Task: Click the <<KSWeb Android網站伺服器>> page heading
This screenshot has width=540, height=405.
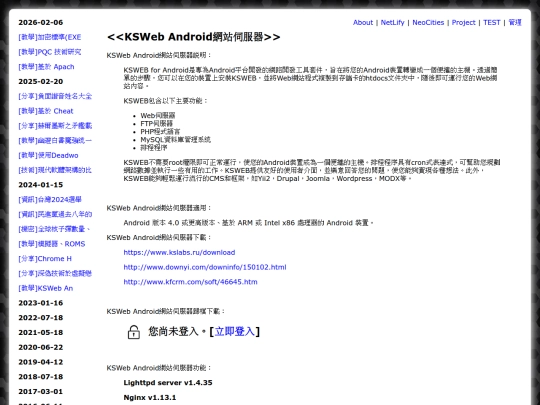Action: click(194, 37)
